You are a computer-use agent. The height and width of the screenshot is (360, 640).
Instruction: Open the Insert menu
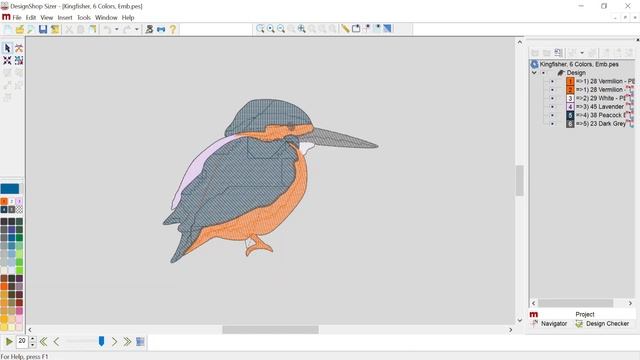[65, 18]
